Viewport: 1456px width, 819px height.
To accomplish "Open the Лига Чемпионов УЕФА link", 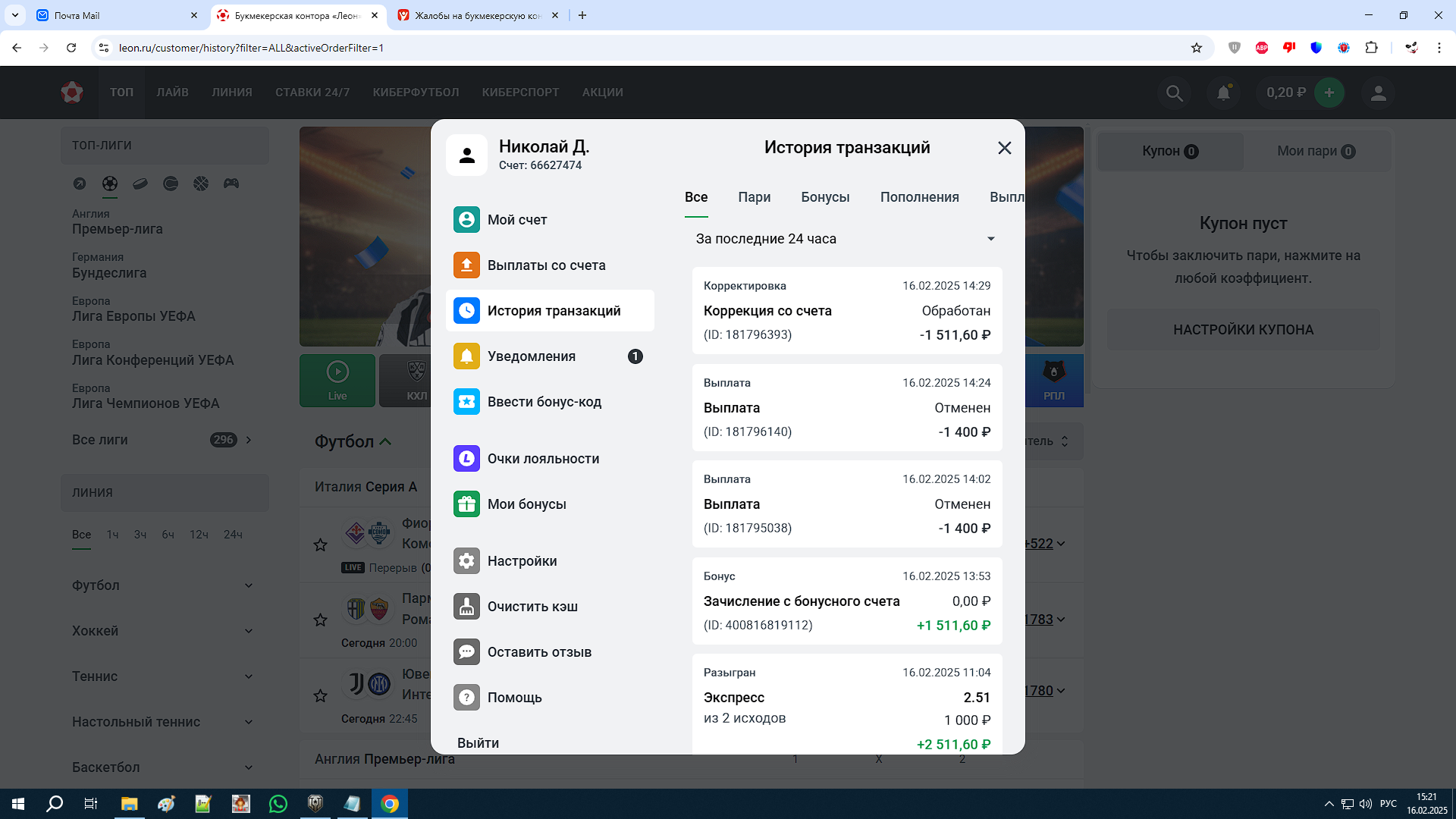I will tap(146, 403).
